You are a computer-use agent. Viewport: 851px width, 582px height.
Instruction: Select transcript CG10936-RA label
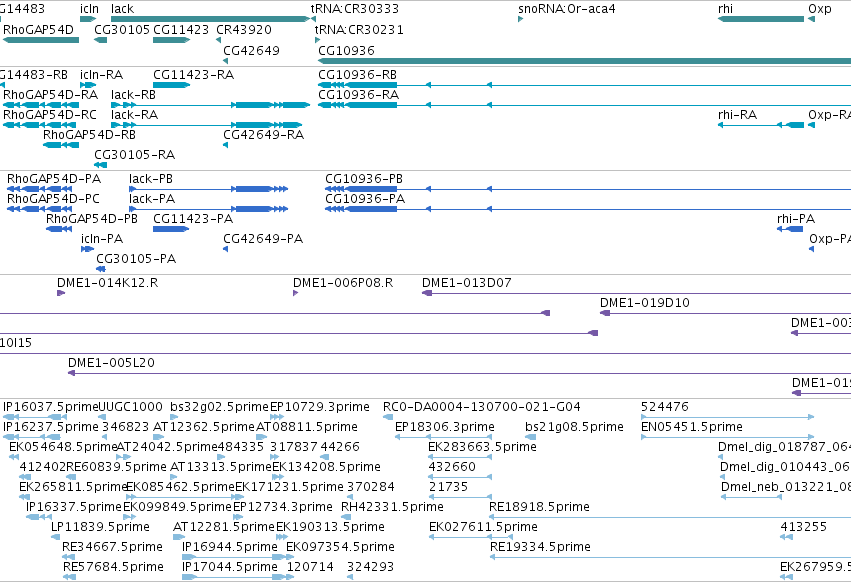click(358, 94)
